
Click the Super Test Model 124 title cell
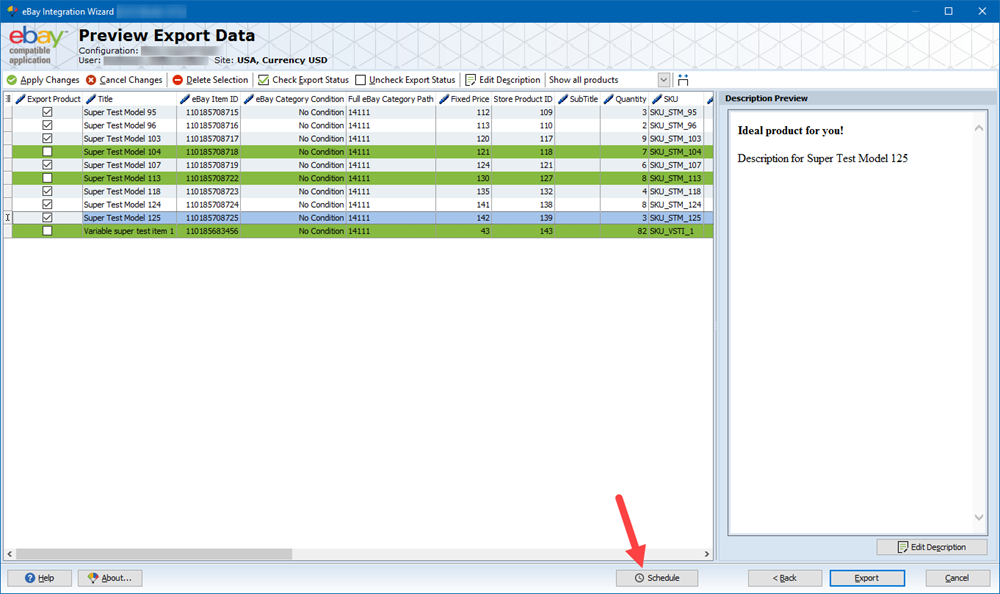[129, 205]
